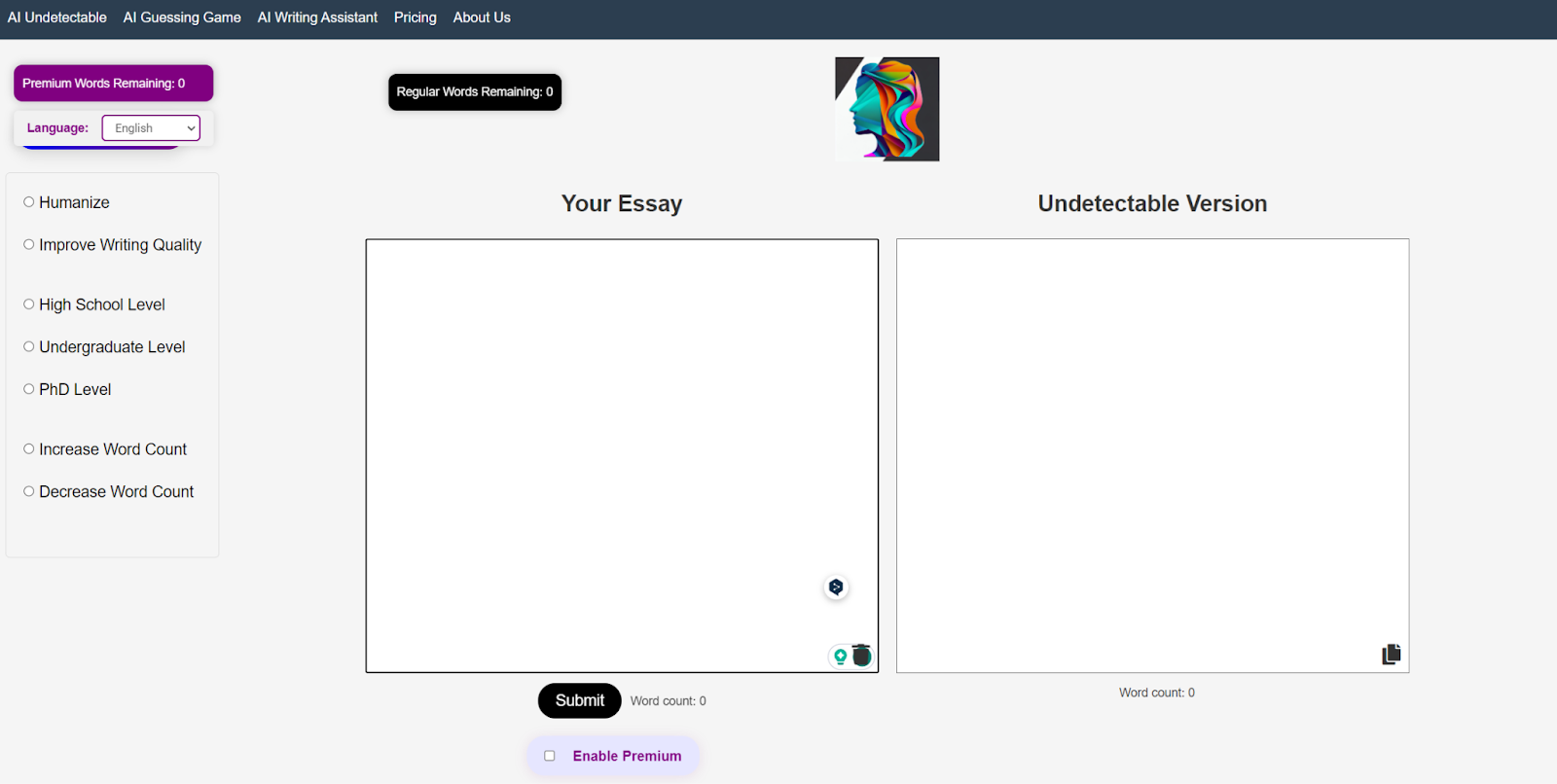
Task: Open the Language dropdown set to English
Action: pyautogui.click(x=151, y=128)
